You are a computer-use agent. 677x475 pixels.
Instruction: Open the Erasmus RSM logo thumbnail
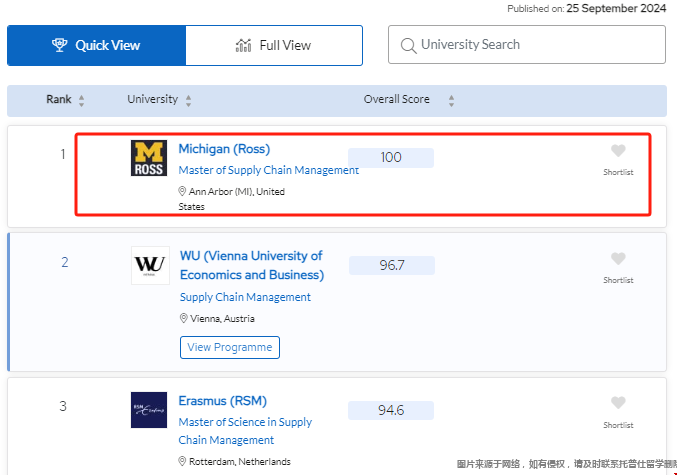point(149,410)
